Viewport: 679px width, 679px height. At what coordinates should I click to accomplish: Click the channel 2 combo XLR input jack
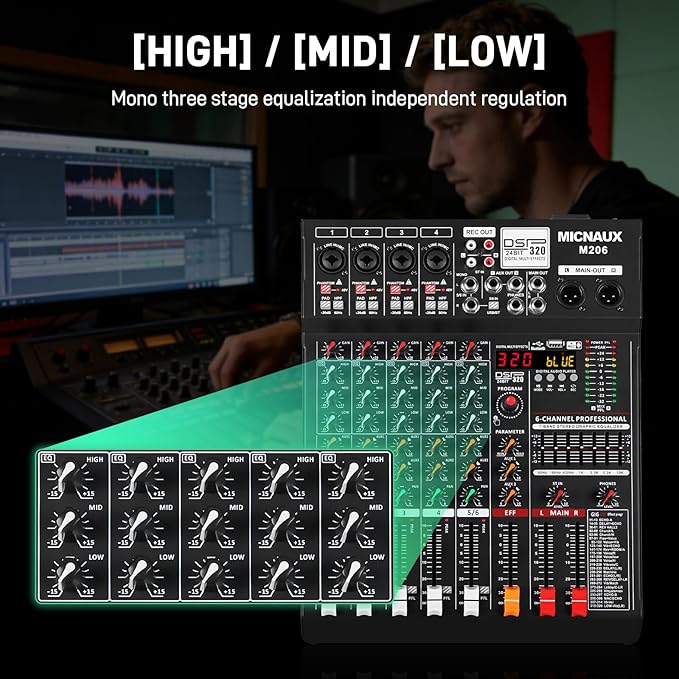coord(367,260)
